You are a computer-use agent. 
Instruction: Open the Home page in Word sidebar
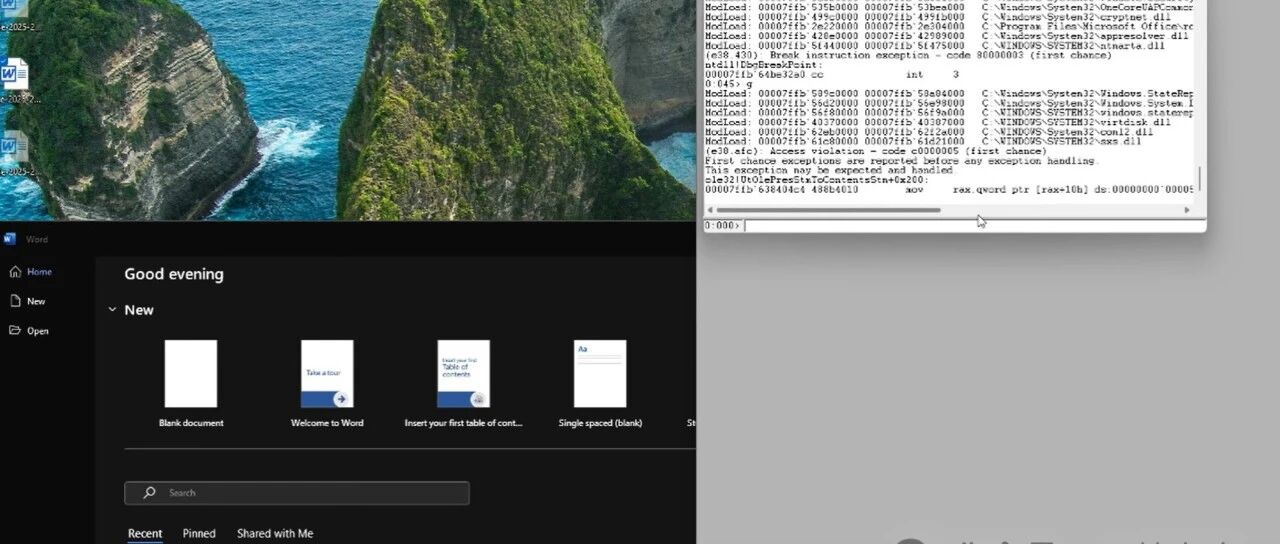[30, 272]
